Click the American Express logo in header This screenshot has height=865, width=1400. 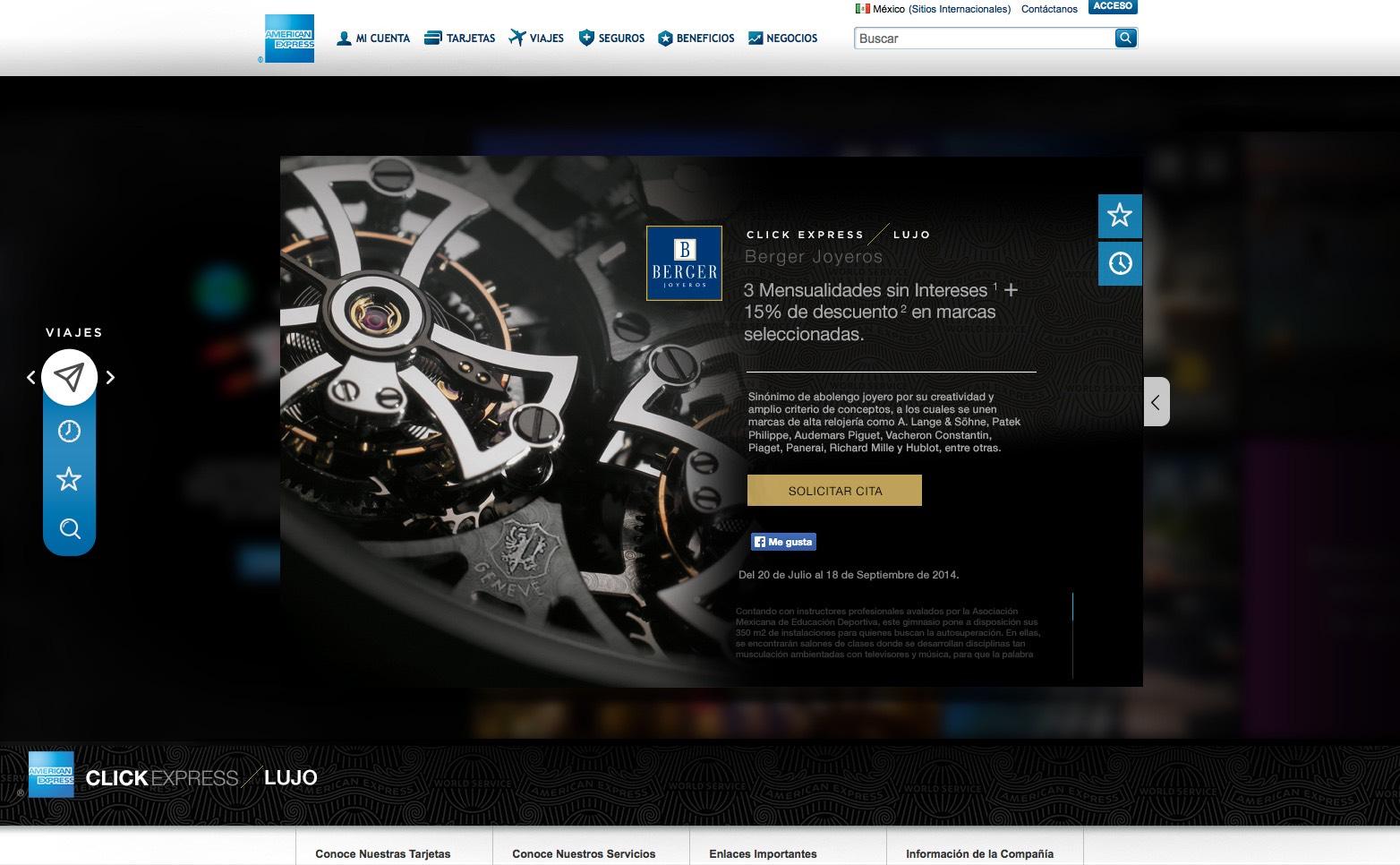pyautogui.click(x=289, y=39)
